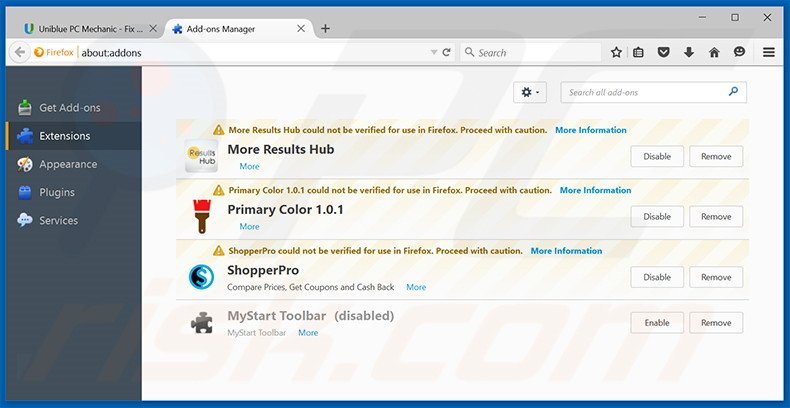Click More link beside ShopperPro description
Image resolution: width=790 pixels, height=408 pixels.
tap(416, 287)
